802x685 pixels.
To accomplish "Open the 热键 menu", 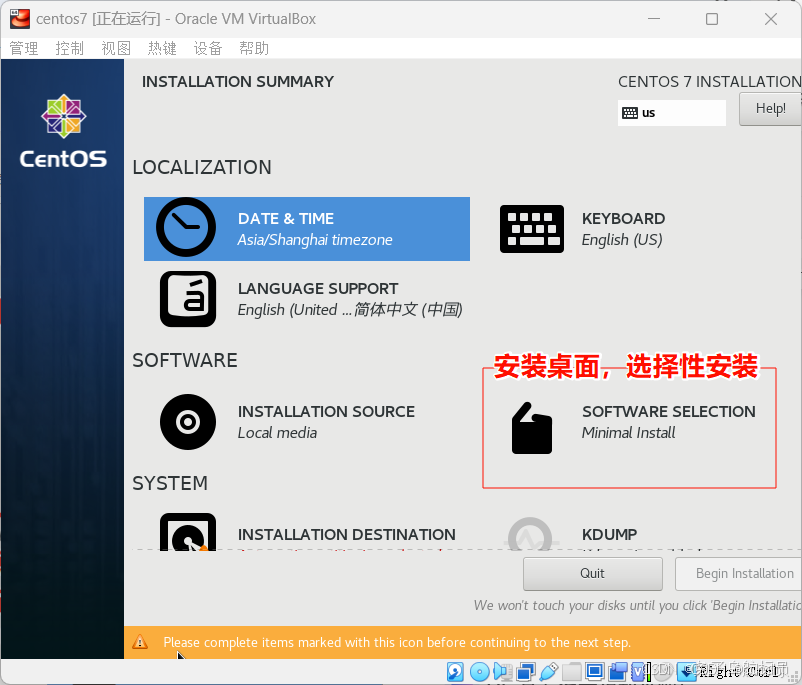I will pos(162,49).
